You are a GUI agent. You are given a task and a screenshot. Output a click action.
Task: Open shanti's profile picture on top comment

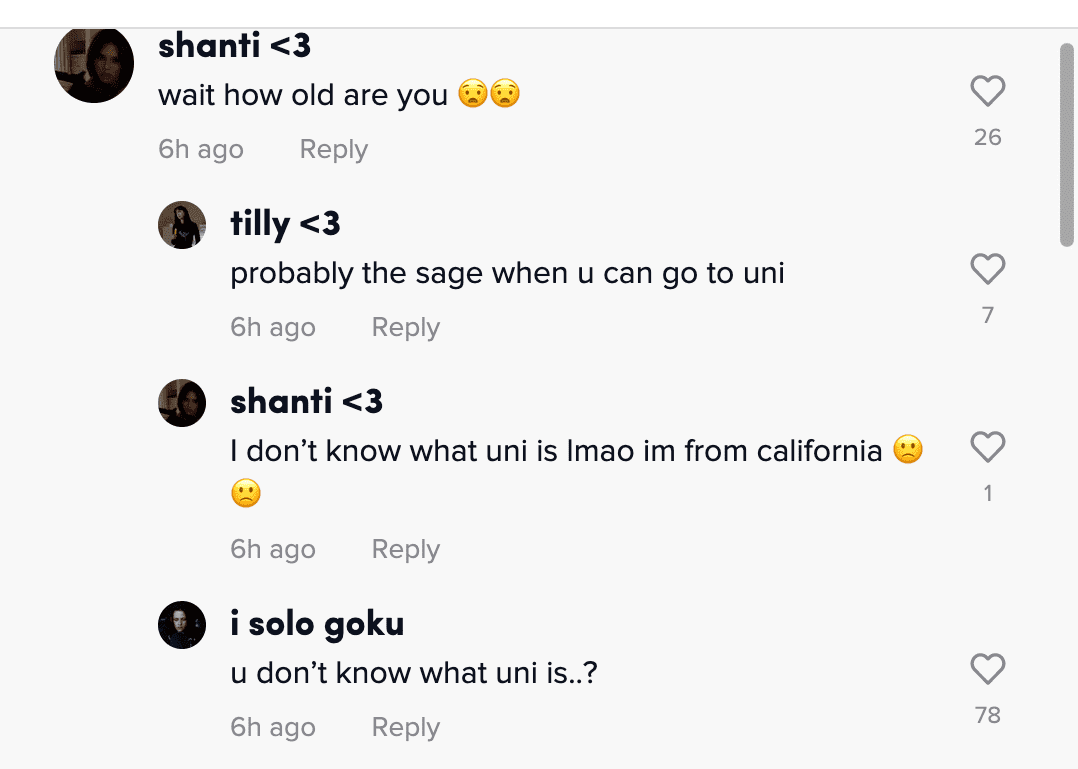pos(94,64)
